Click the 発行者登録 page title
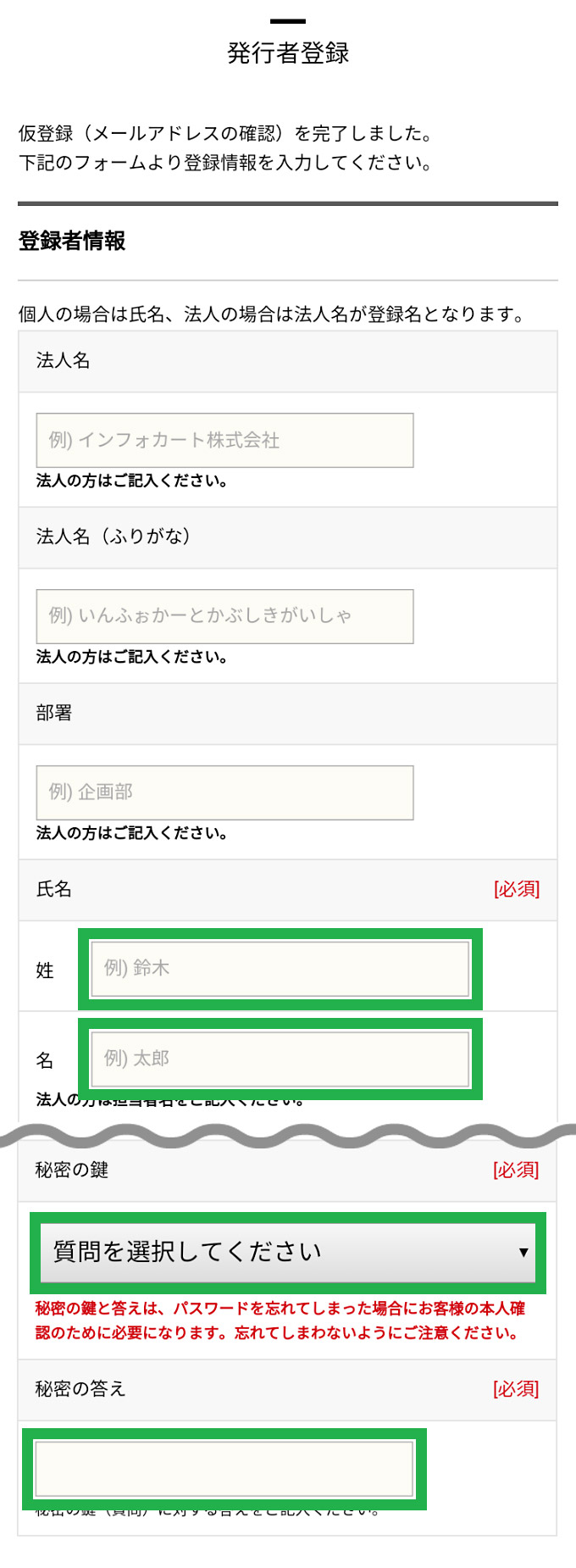 (288, 51)
